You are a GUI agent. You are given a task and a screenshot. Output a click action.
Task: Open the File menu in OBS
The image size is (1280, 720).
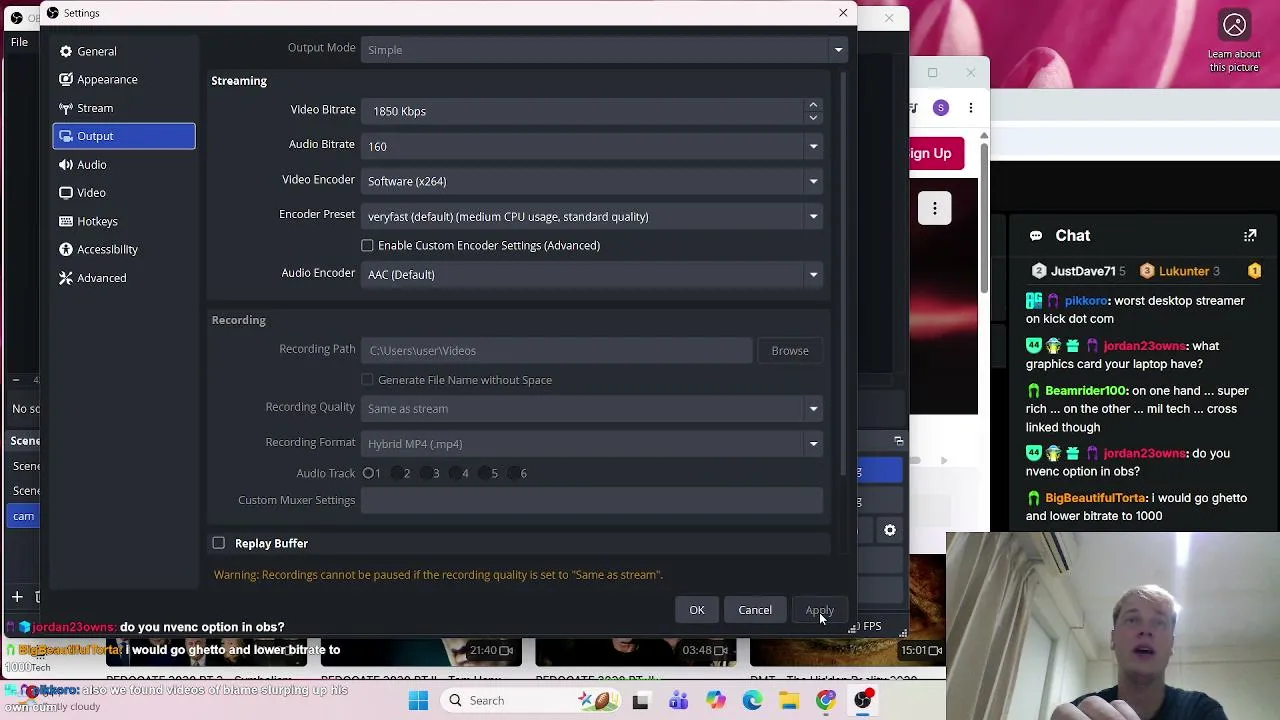(19, 42)
